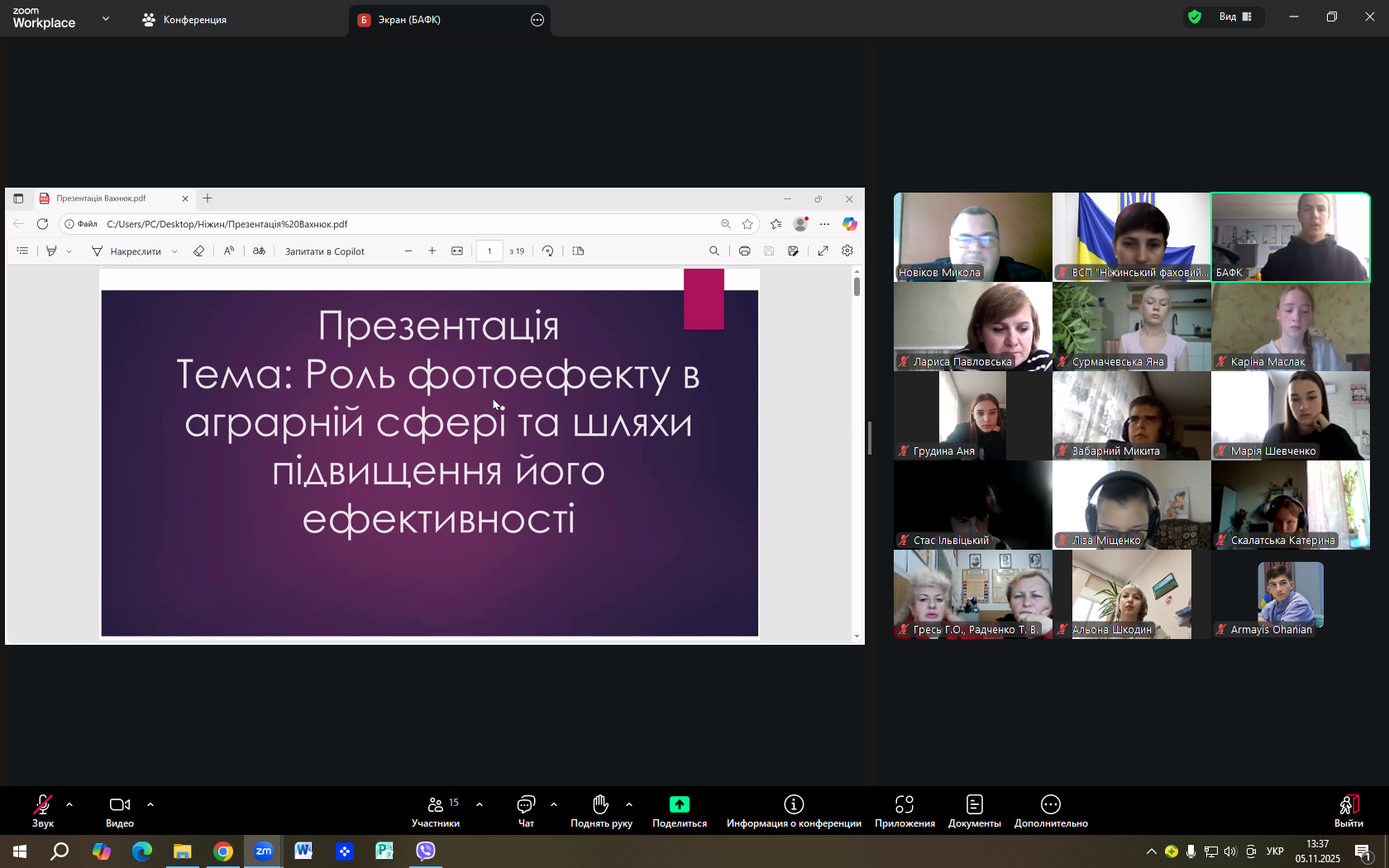1389x868 pixels.
Task: Expand video options arrow next to Видео
Action: 150,804
